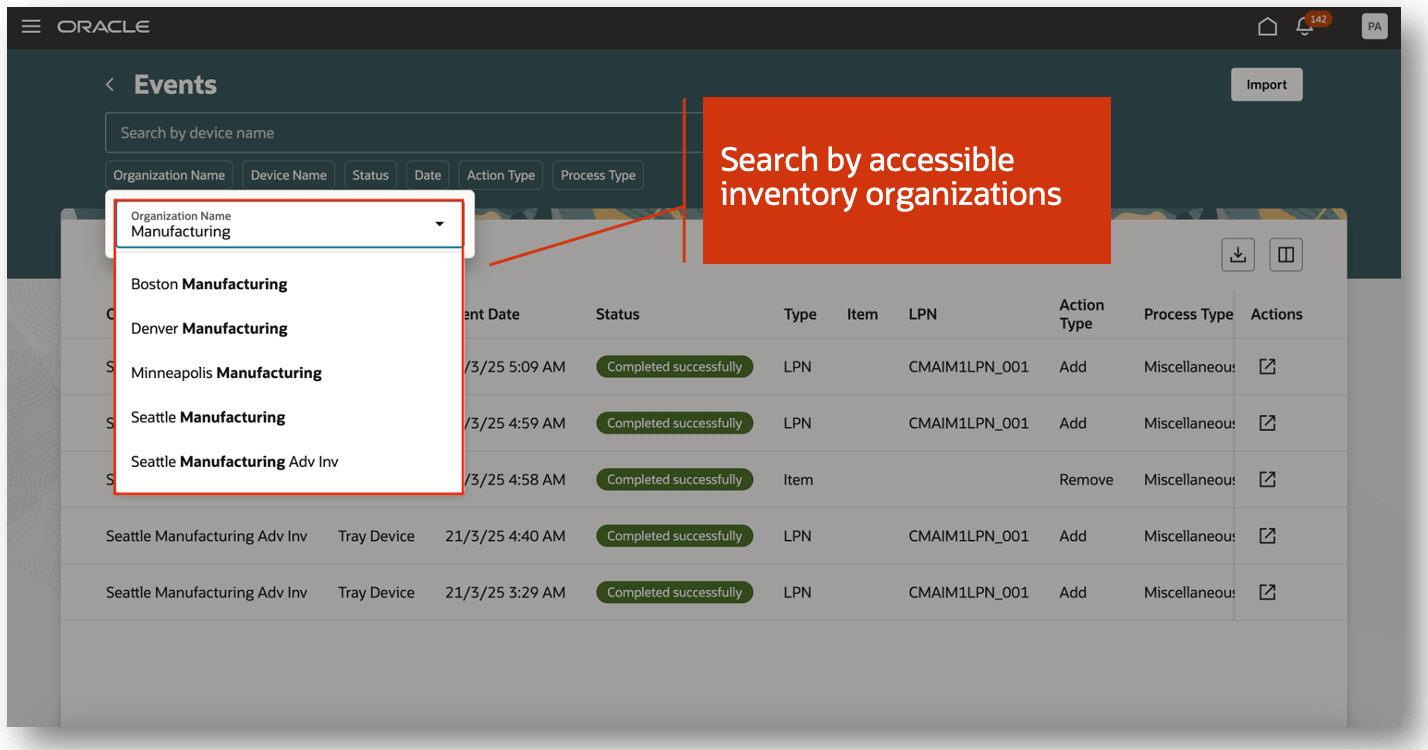This screenshot has width=1428, height=750.
Task: Open the column layout icon
Action: pyautogui.click(x=1286, y=255)
